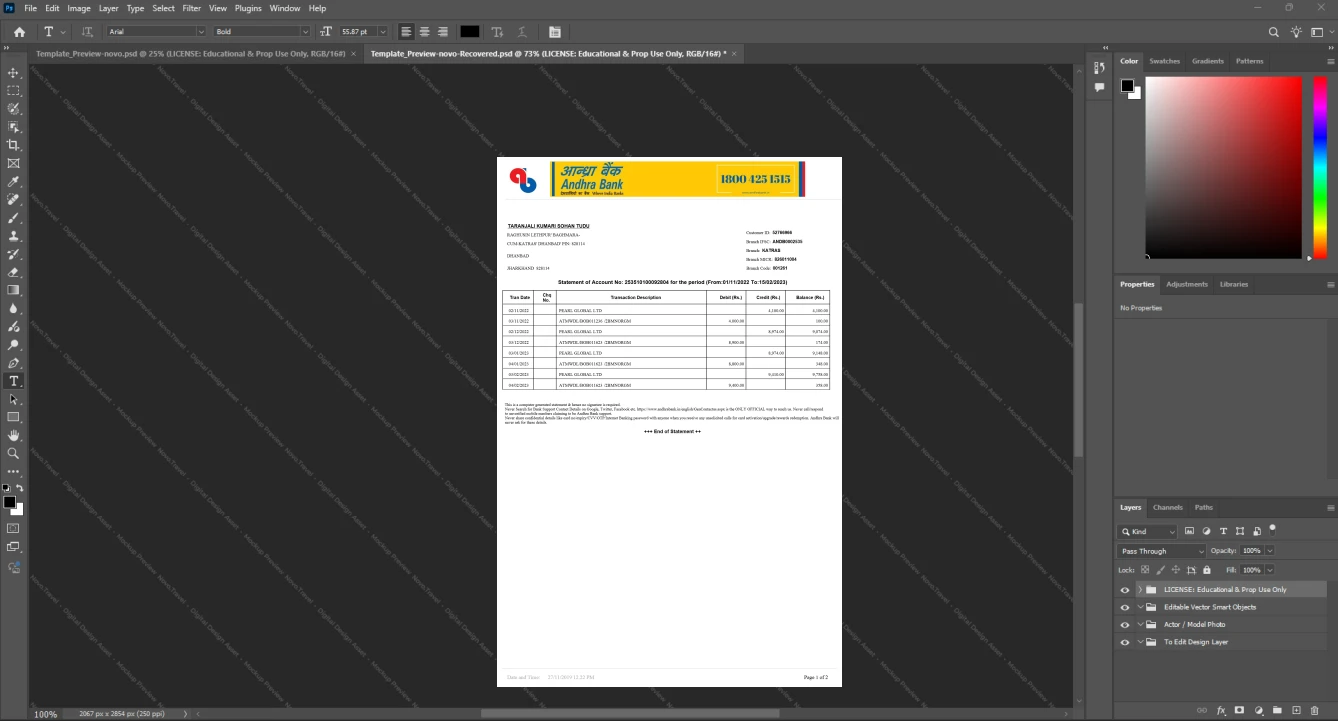Open the search icon at top right
Screen dimensions: 1338x721
pyautogui.click(x=1274, y=32)
